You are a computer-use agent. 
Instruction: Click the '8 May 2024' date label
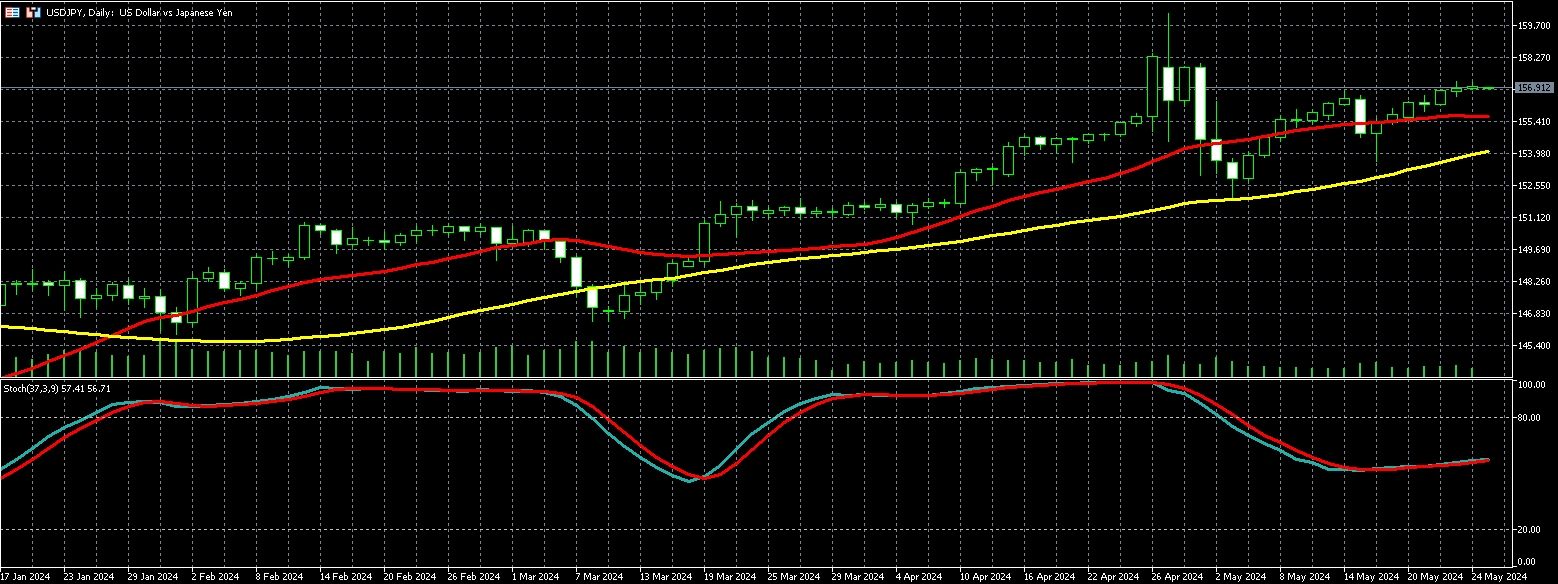click(1306, 577)
